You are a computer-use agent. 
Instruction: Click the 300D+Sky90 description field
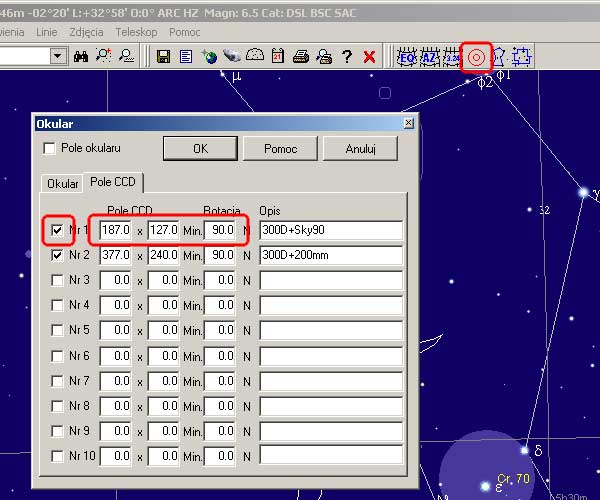(x=330, y=230)
